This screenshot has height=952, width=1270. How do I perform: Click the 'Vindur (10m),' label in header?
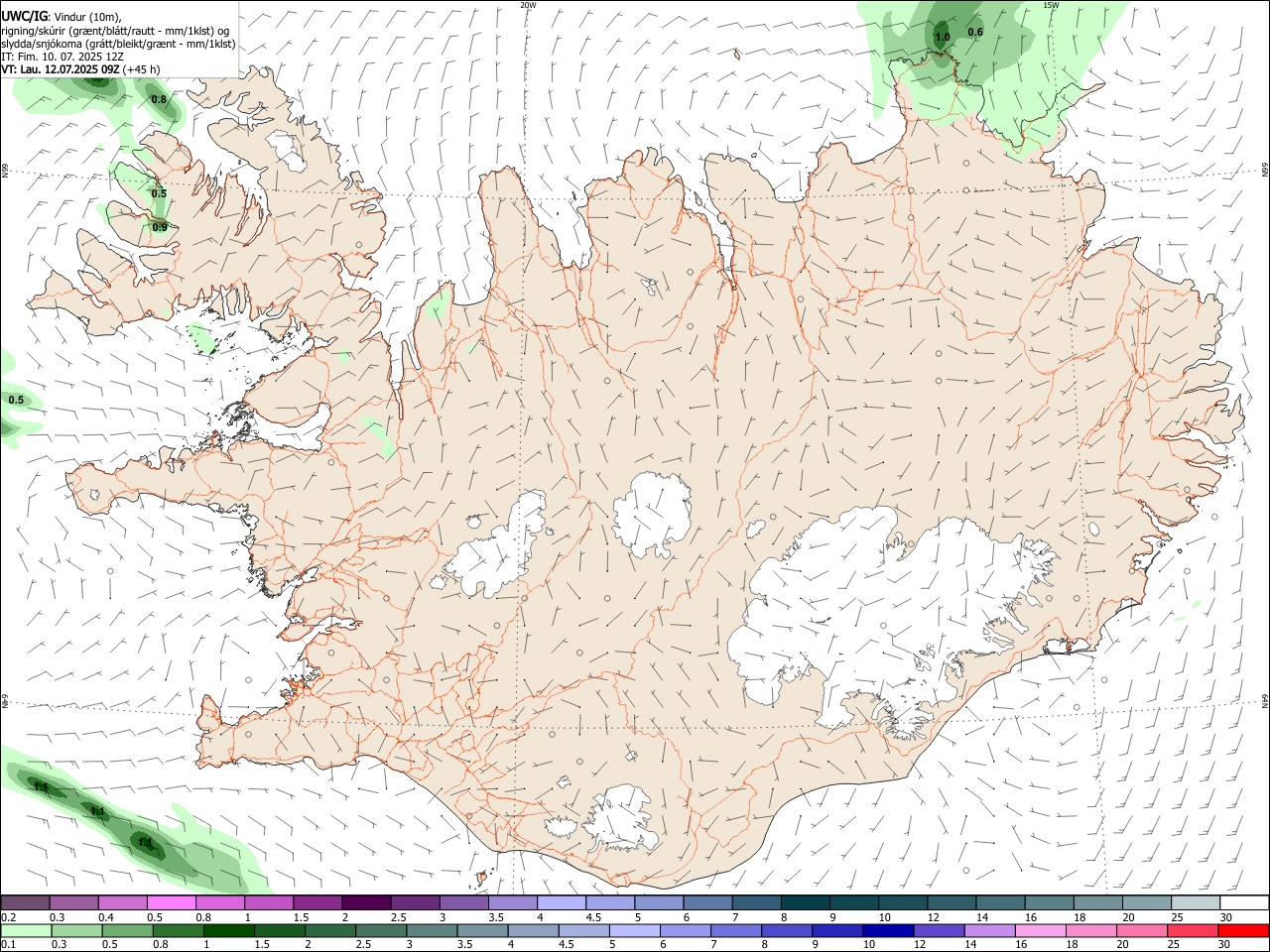pos(86,17)
